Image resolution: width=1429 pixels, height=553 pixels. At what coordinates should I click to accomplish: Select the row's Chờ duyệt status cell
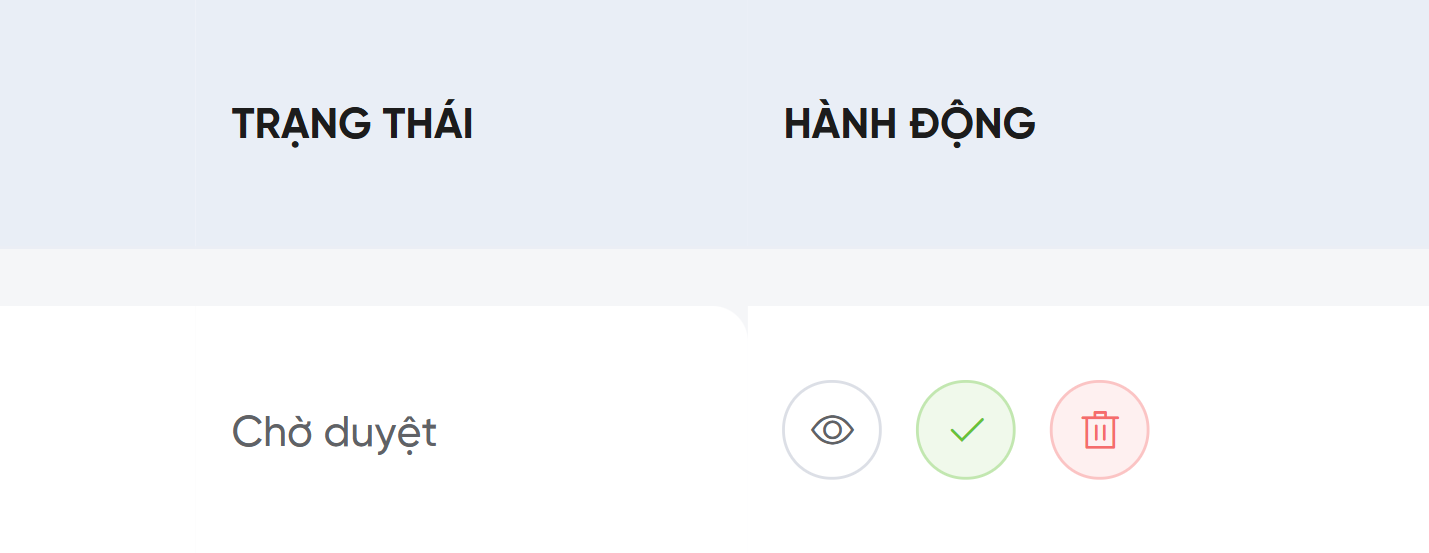click(334, 433)
